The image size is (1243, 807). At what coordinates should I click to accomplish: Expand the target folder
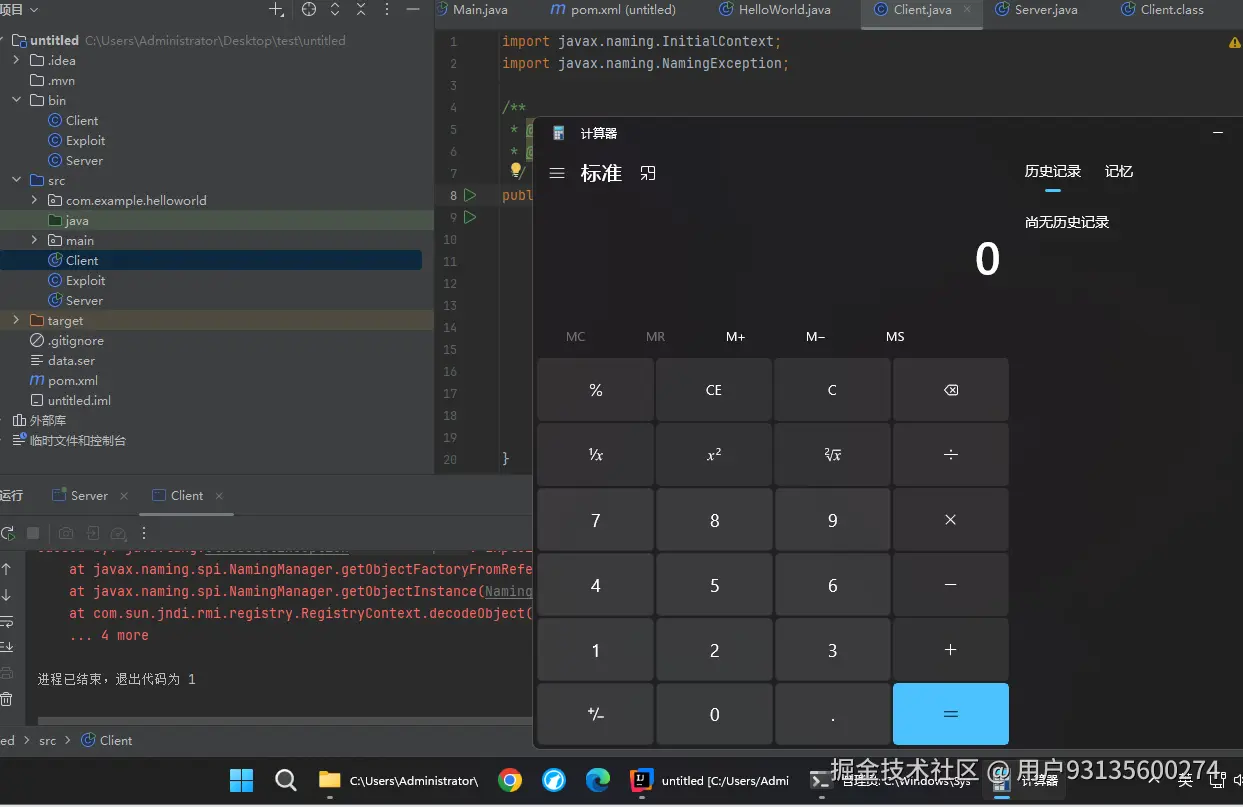coord(17,321)
